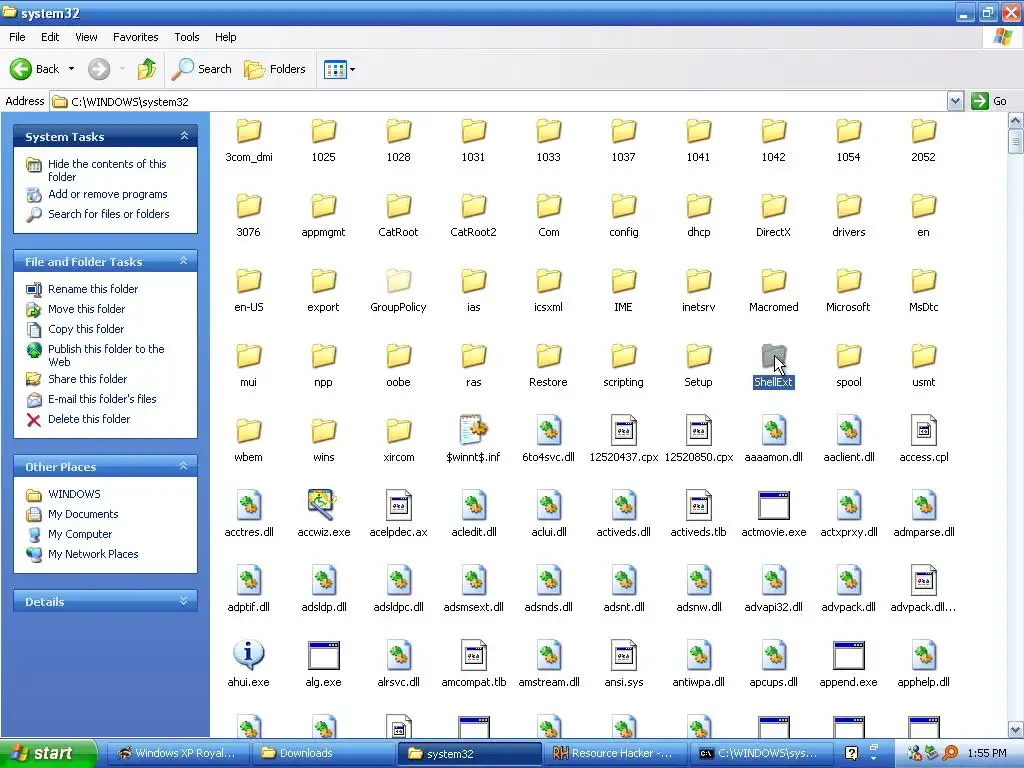1024x768 pixels.
Task: Click the Forward navigation arrow
Action: [99, 69]
